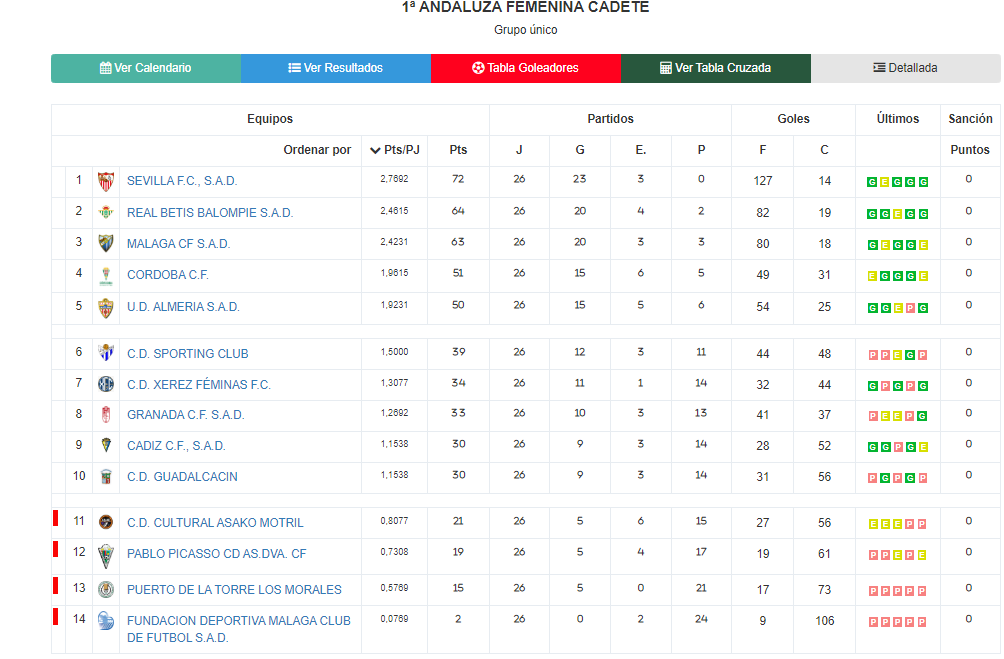The height and width of the screenshot is (659, 1004).
Task: Click the red relegation marker for position 11
Action: click(56, 518)
